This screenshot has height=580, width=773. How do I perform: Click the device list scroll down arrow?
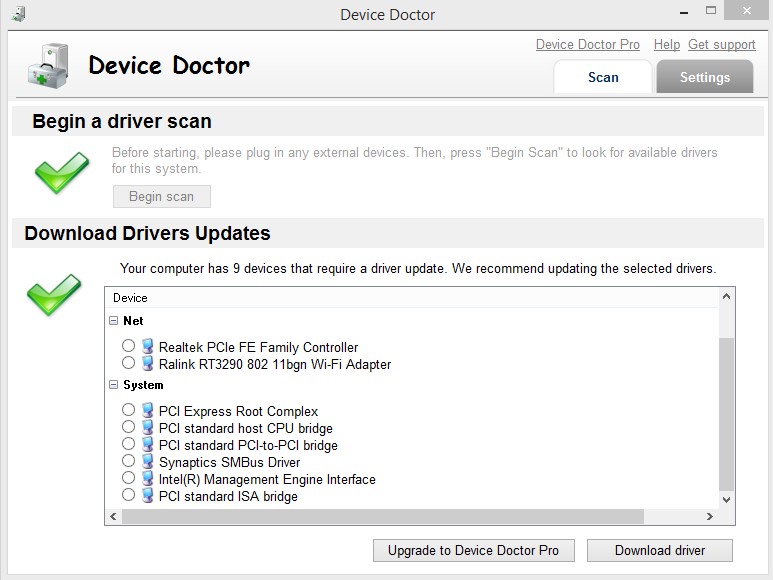click(x=726, y=499)
